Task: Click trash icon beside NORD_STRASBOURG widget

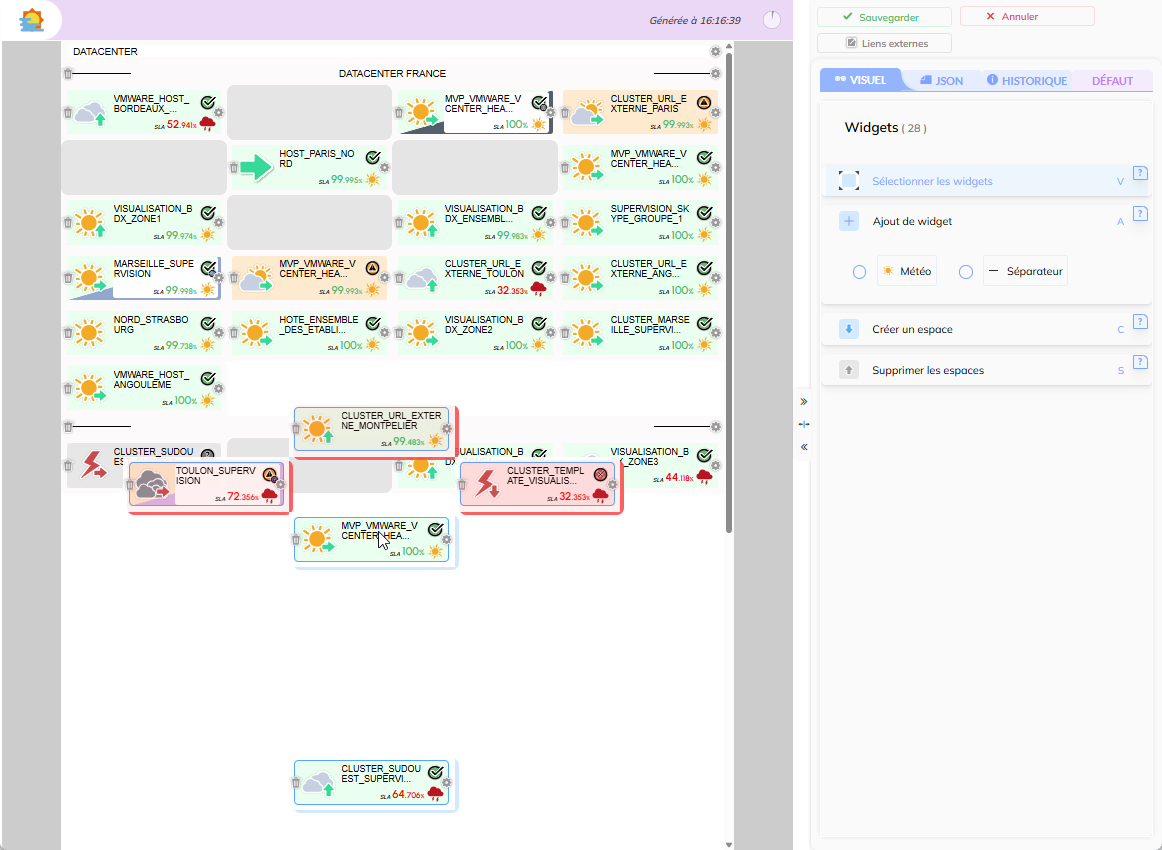Action: [68, 334]
